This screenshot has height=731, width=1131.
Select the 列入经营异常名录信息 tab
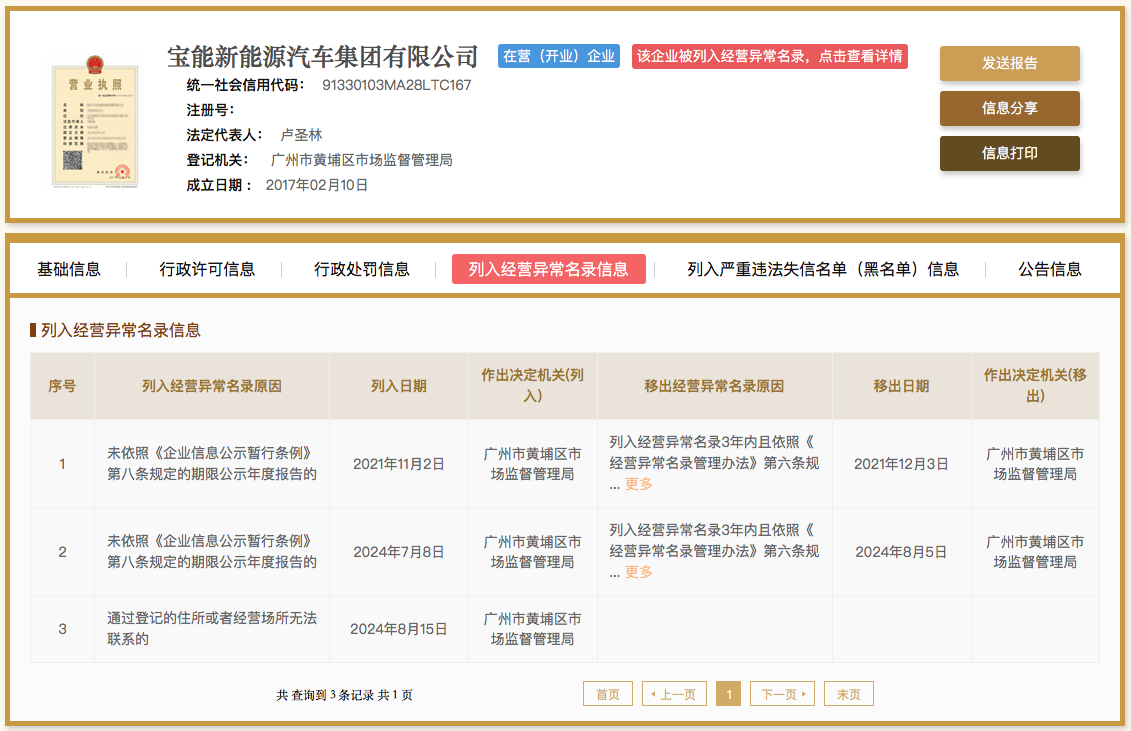(x=548, y=269)
